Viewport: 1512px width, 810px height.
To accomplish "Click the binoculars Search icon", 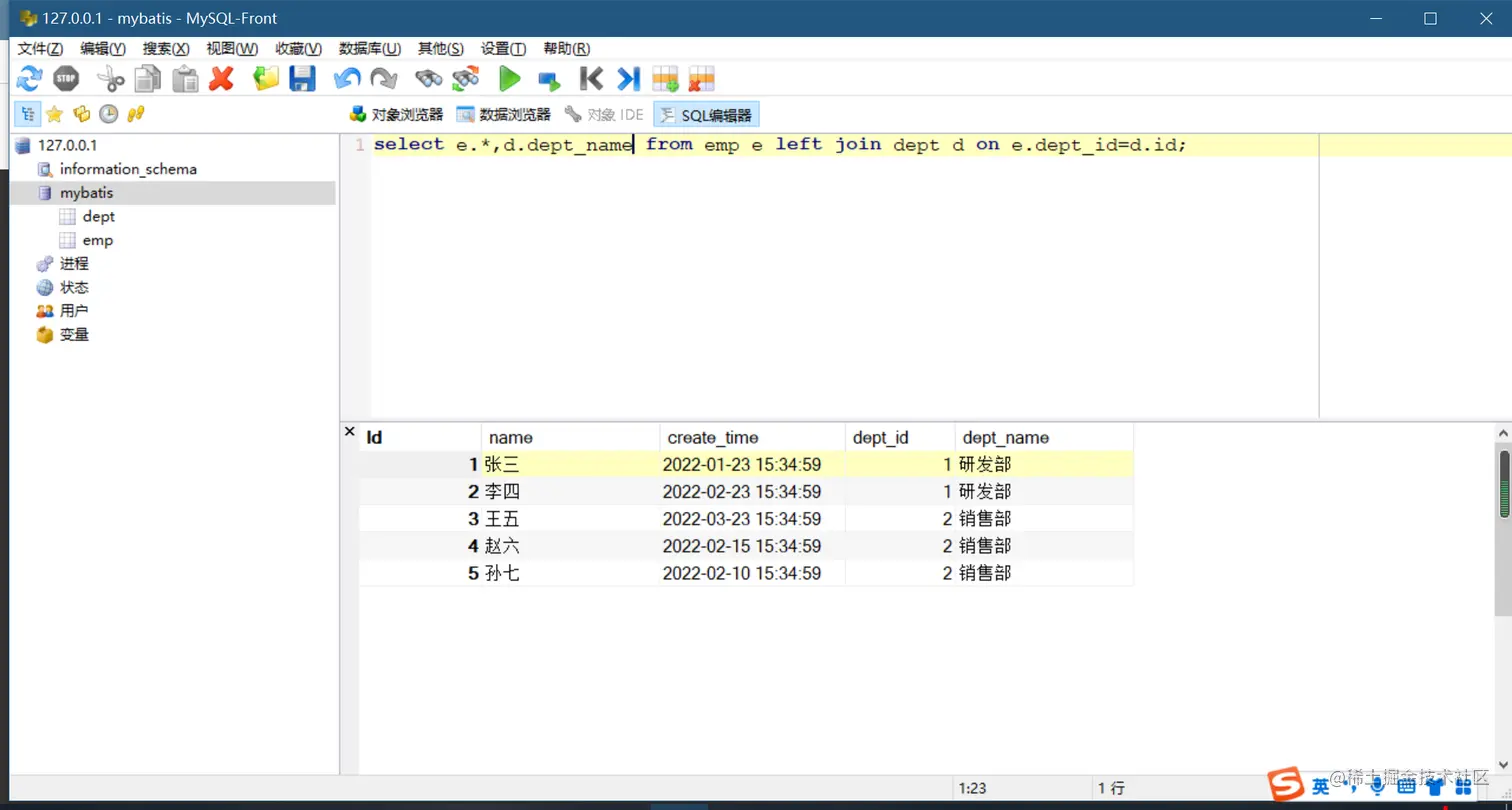I will (x=429, y=78).
